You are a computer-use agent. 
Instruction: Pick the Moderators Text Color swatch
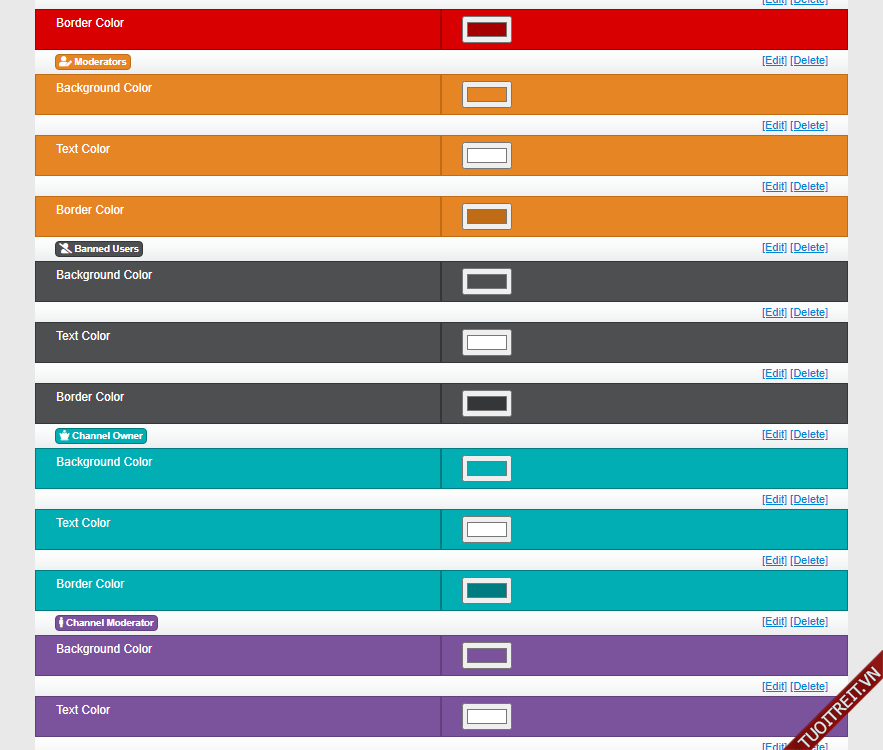487,156
